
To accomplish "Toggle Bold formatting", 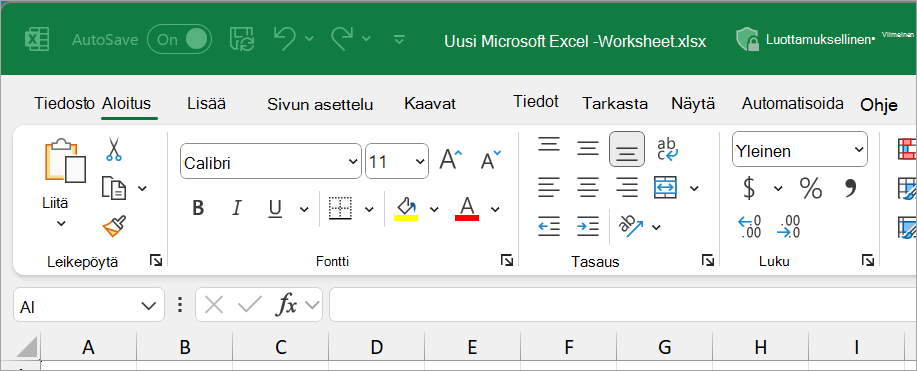I will click(198, 208).
